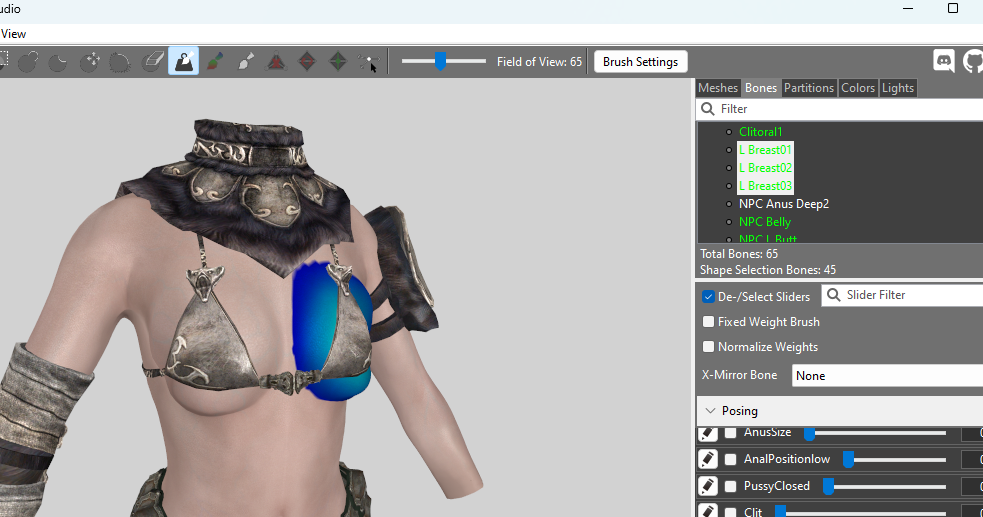Select the Smooth brush tool

click(120, 61)
